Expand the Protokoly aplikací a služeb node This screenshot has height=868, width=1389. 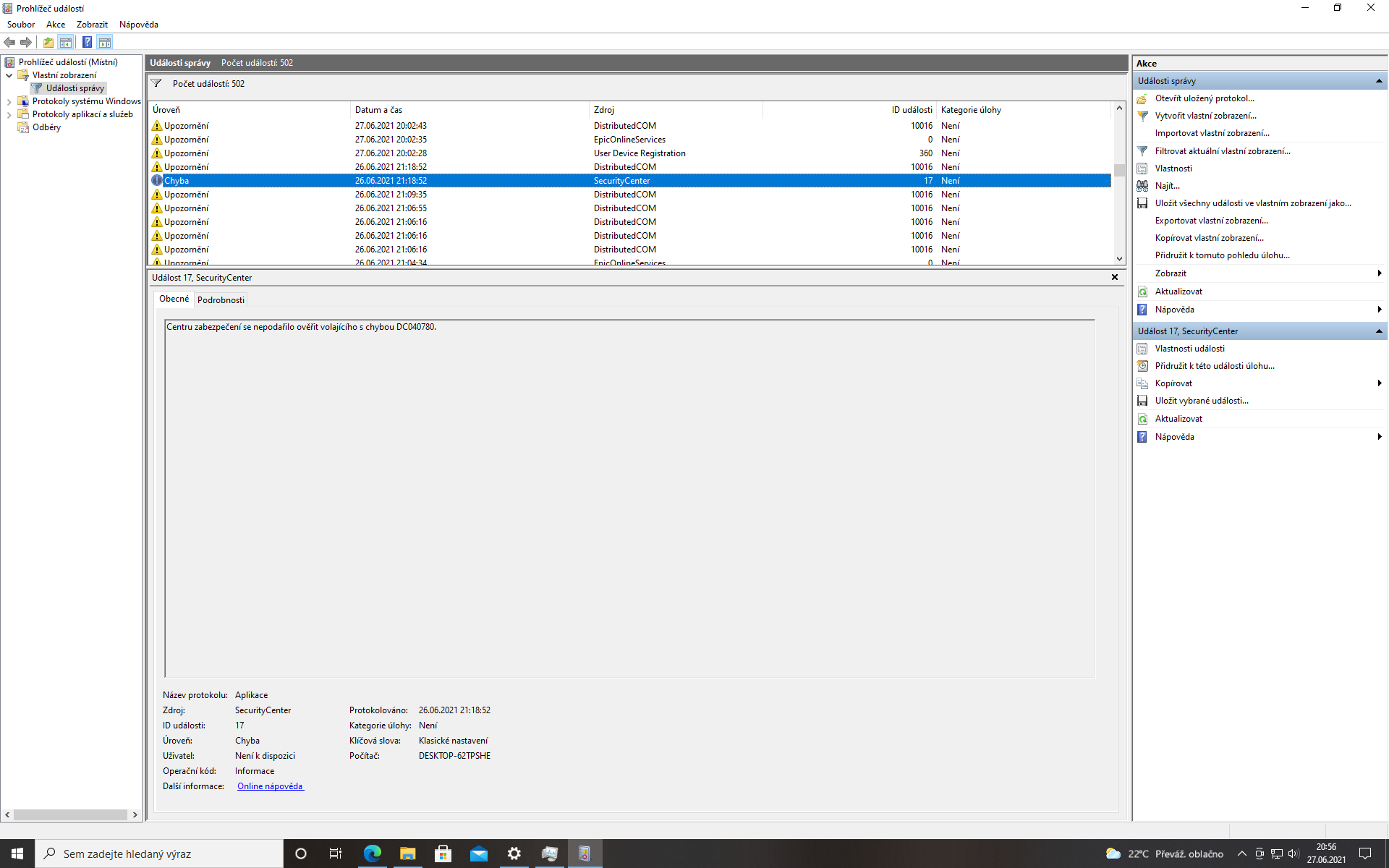[9, 115]
